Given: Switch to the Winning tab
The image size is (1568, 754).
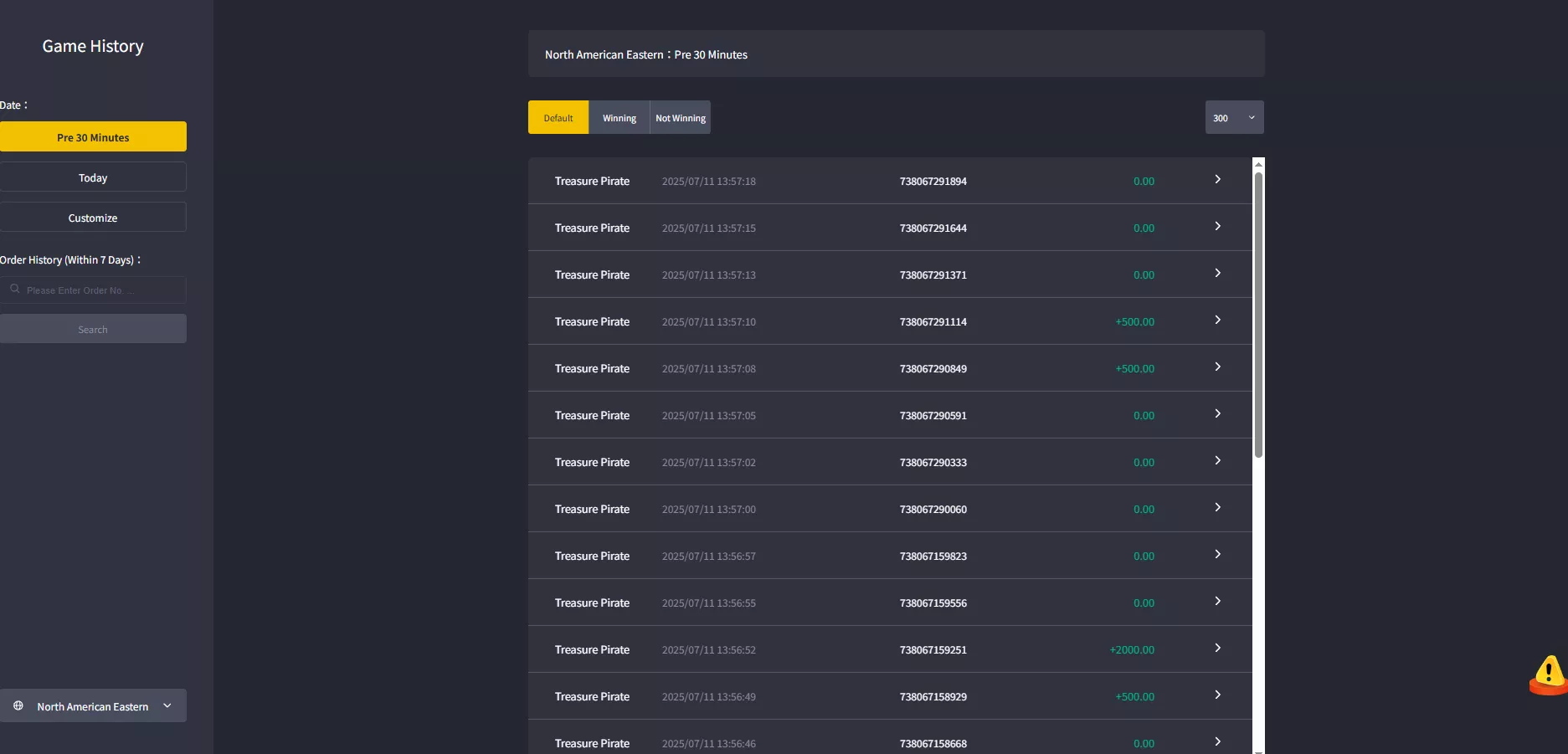Looking at the screenshot, I should [x=619, y=117].
